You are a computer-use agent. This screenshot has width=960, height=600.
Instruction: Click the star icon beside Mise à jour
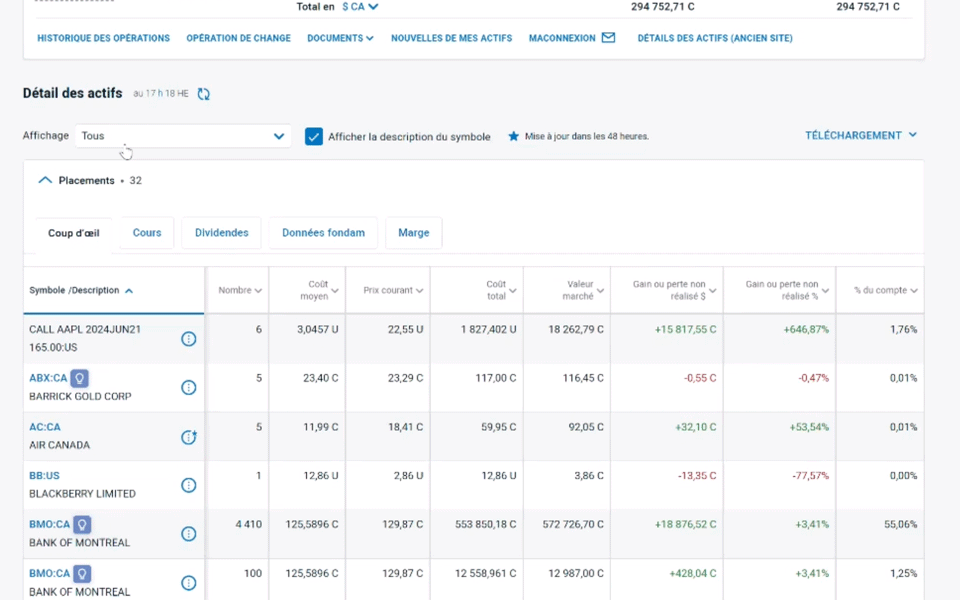(x=514, y=136)
